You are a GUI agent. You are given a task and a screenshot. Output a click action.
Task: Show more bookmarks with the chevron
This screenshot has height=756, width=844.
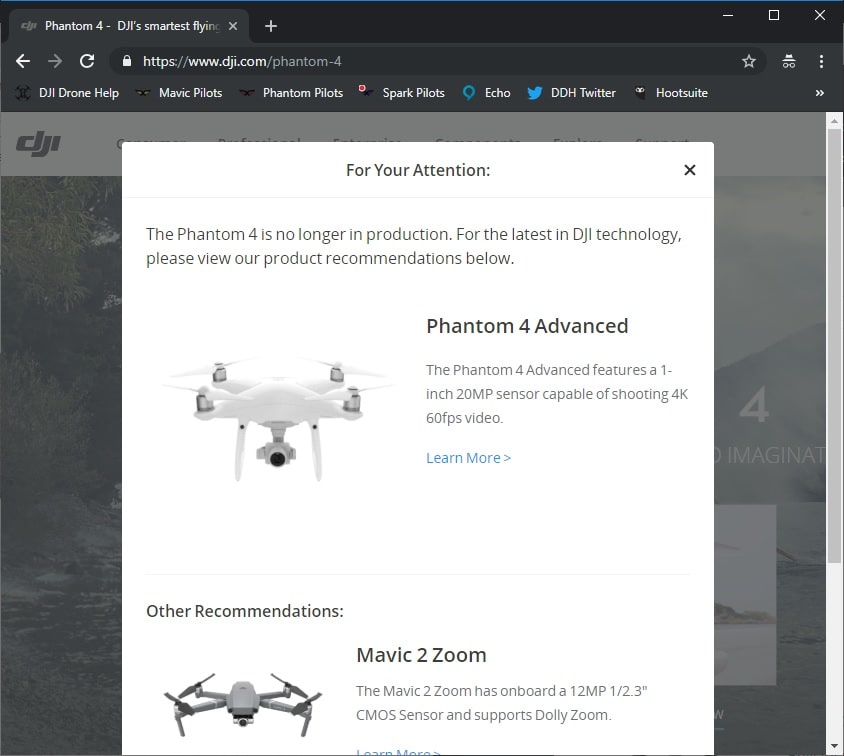[819, 93]
